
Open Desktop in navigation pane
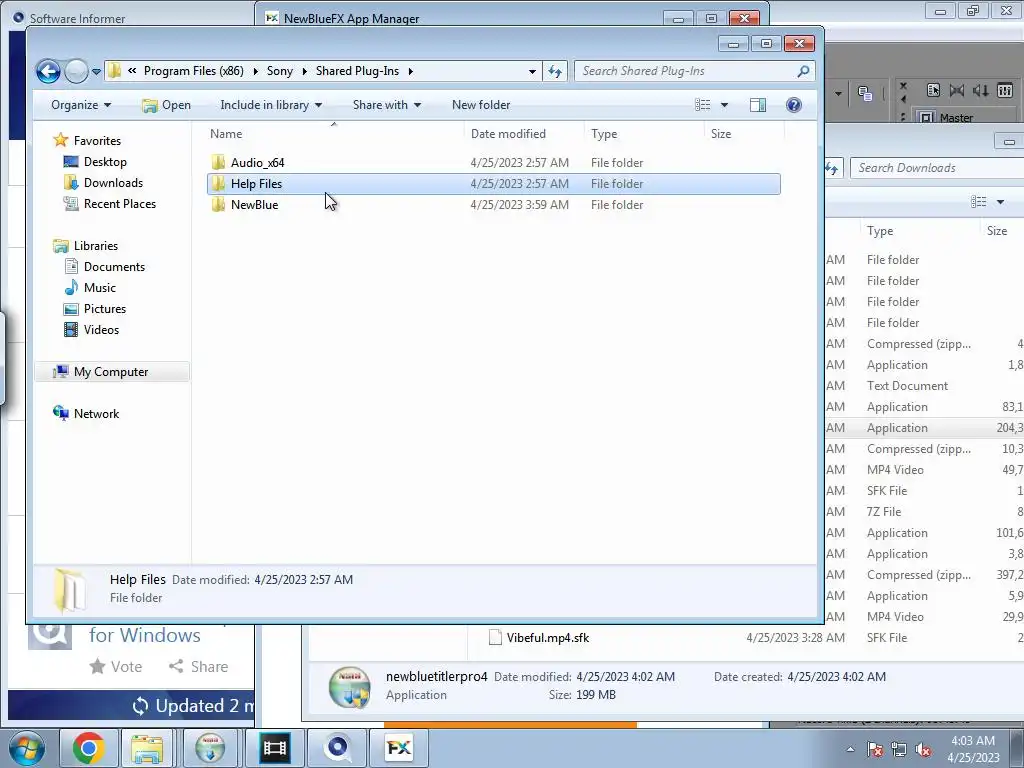point(105,162)
